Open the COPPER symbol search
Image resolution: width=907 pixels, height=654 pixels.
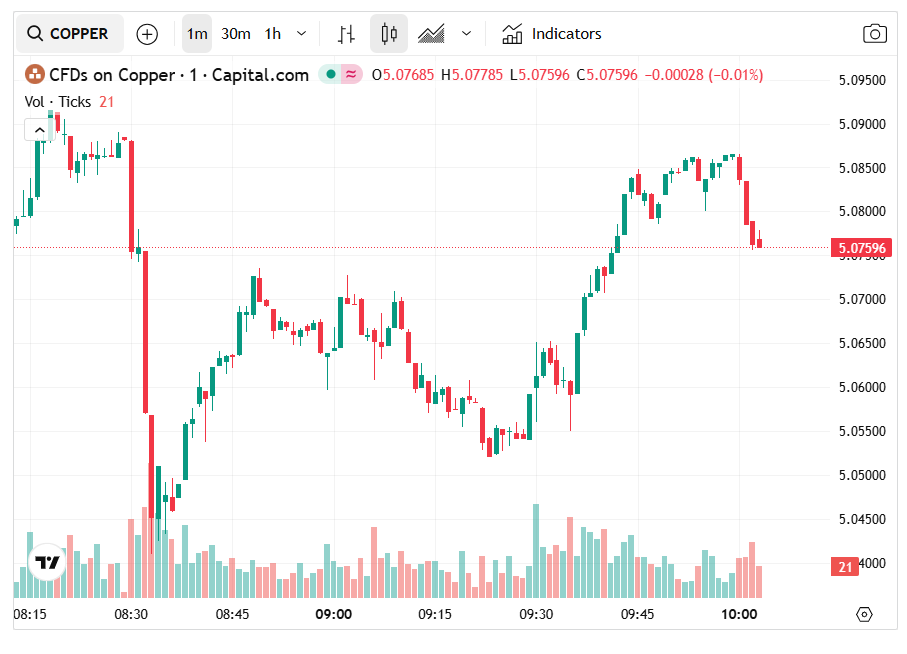tap(68, 34)
